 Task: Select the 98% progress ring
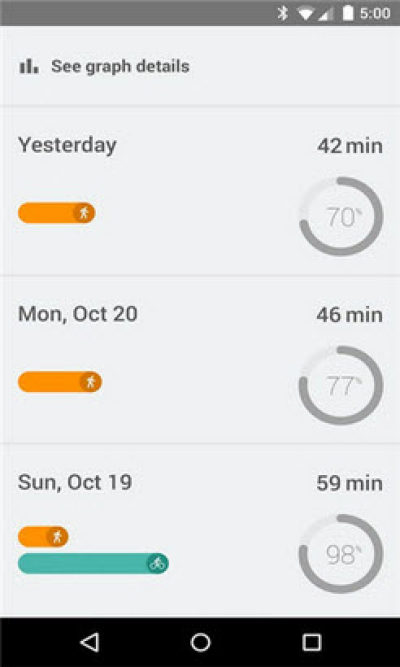(x=341, y=553)
